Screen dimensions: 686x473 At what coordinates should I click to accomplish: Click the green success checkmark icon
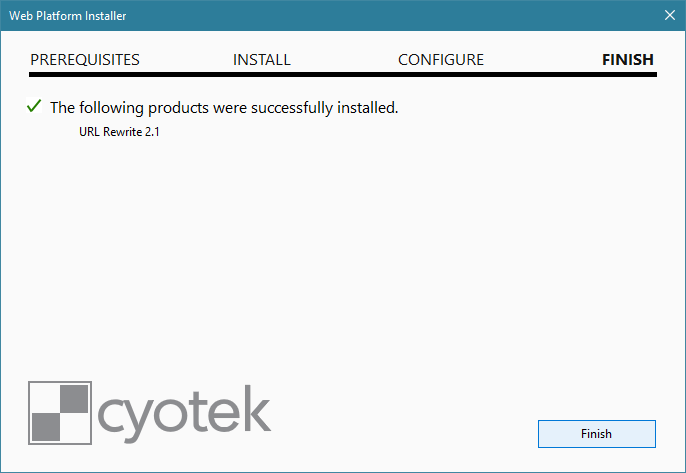point(34,105)
